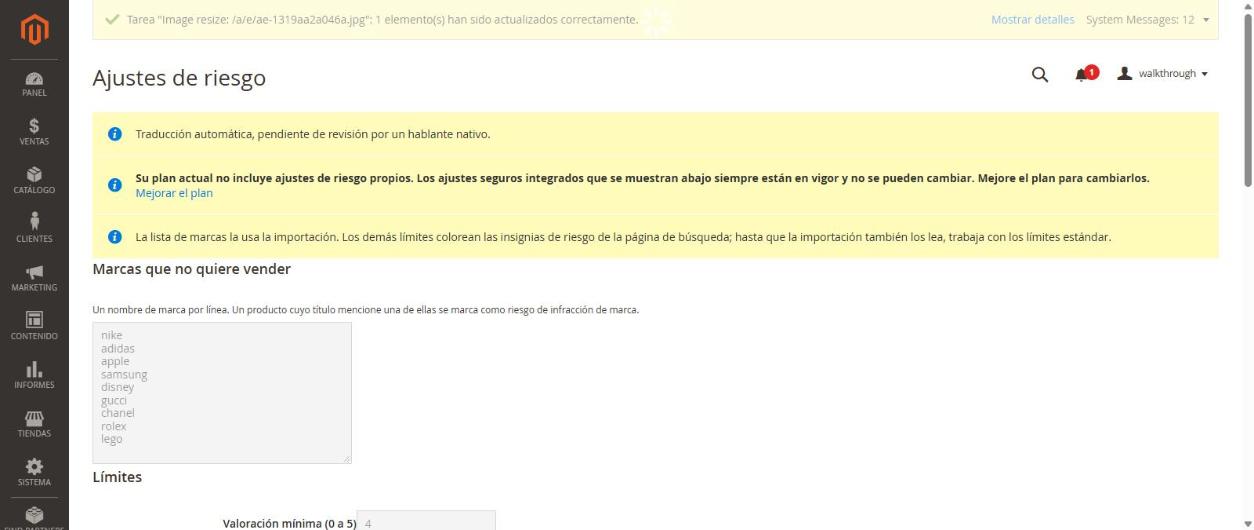1254x530 pixels.
Task: Open the Sistema sidebar menu
Action: point(34,472)
